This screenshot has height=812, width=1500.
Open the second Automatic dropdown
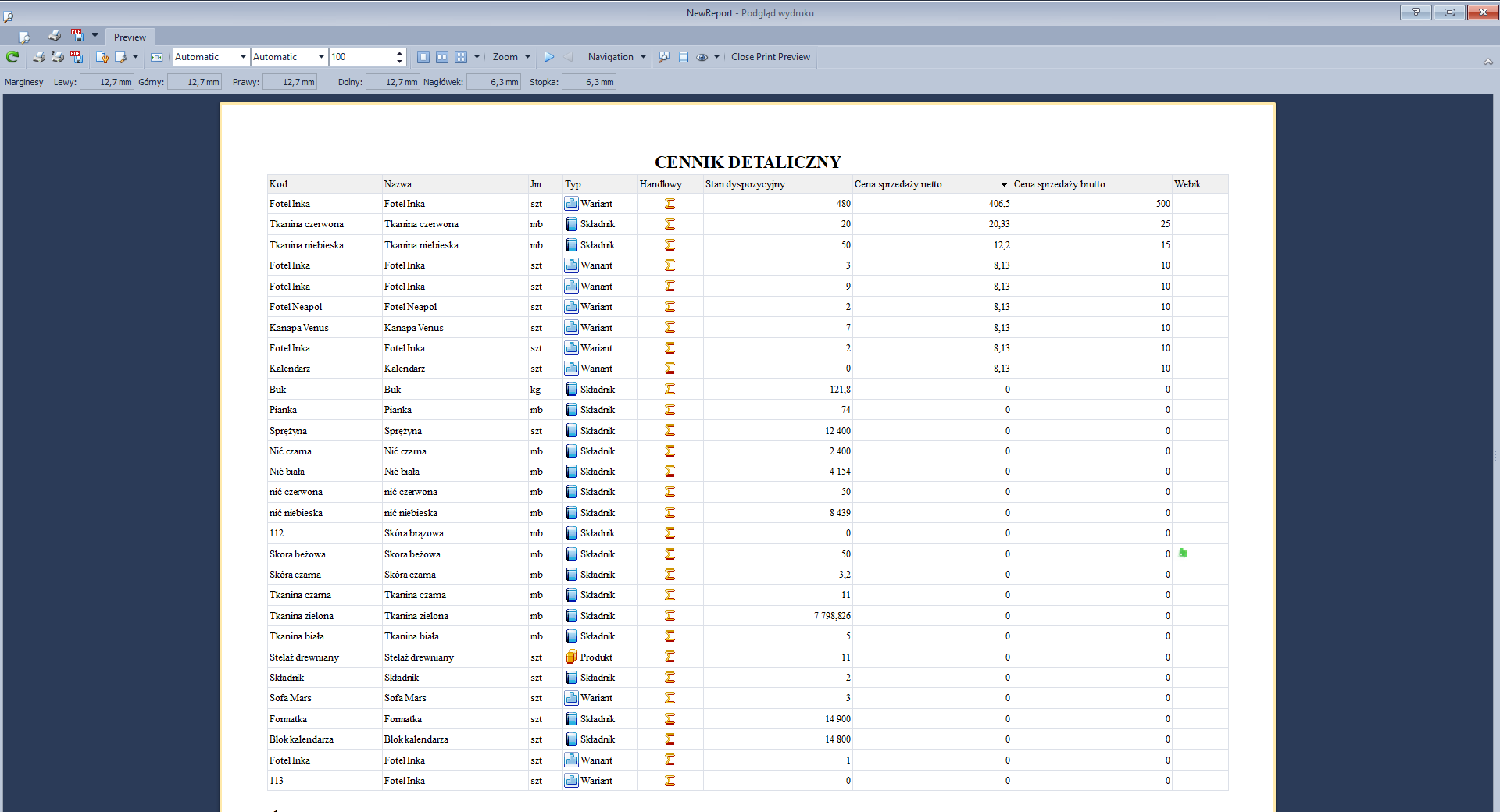[321, 57]
